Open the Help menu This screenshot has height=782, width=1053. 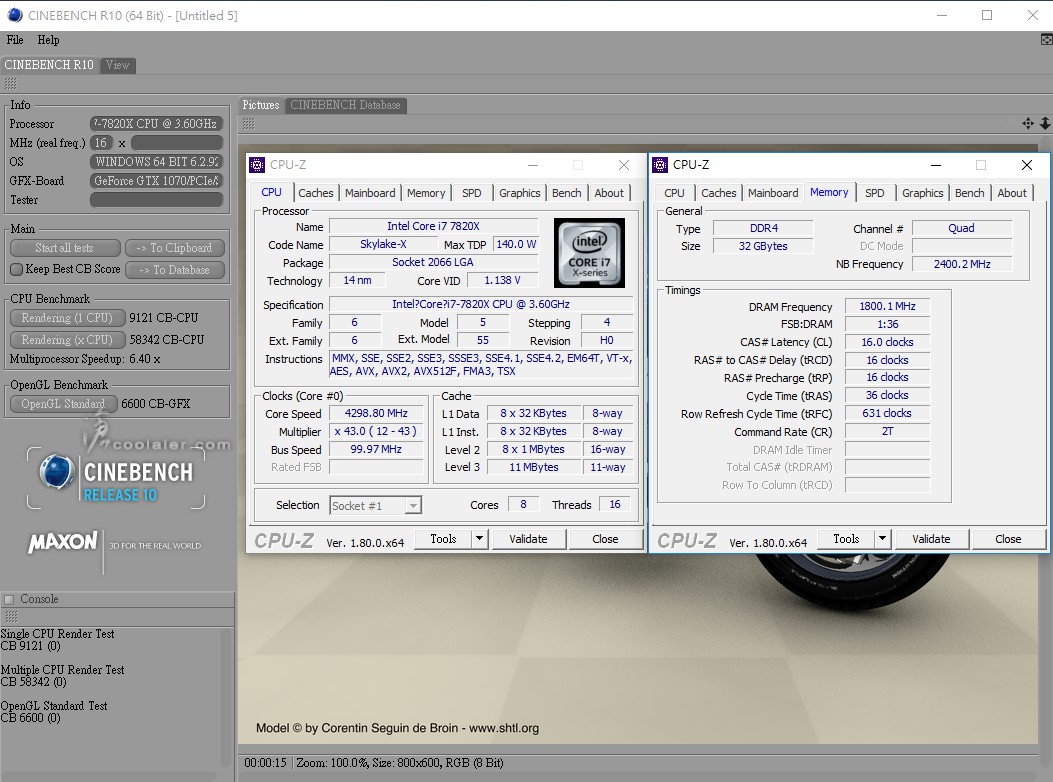(x=48, y=40)
